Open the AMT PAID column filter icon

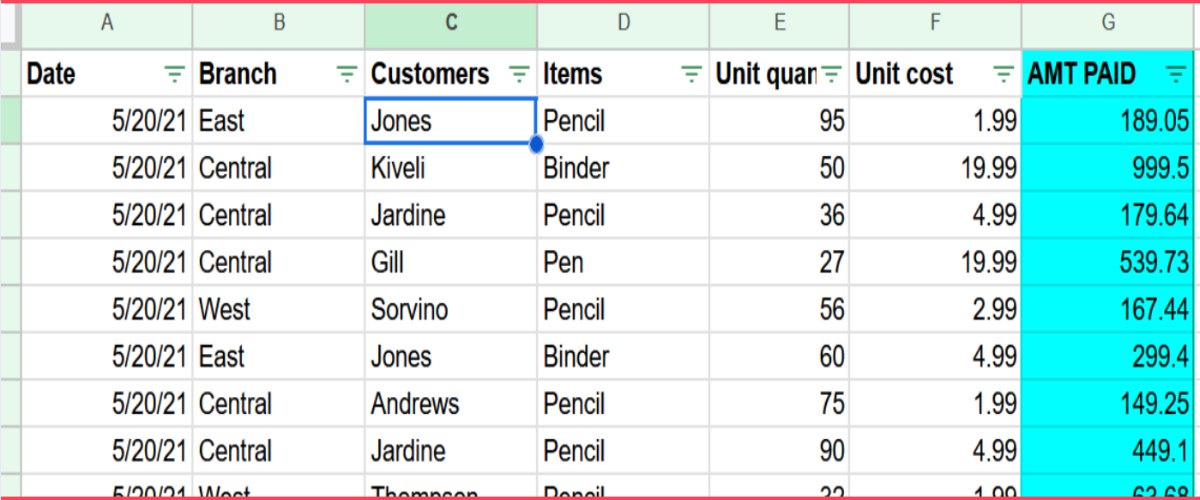click(x=1176, y=74)
